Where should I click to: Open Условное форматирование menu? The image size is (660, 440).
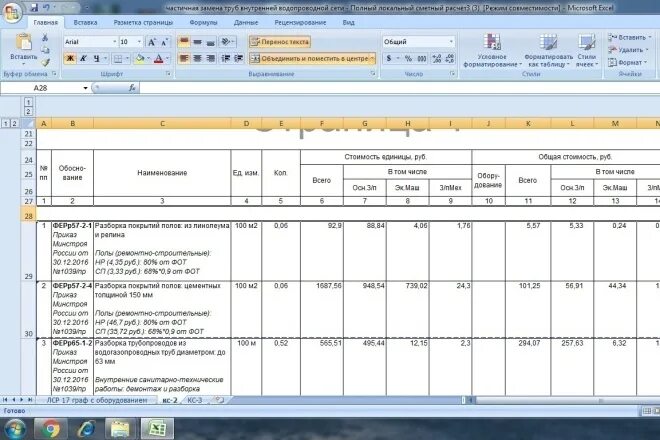(492, 51)
